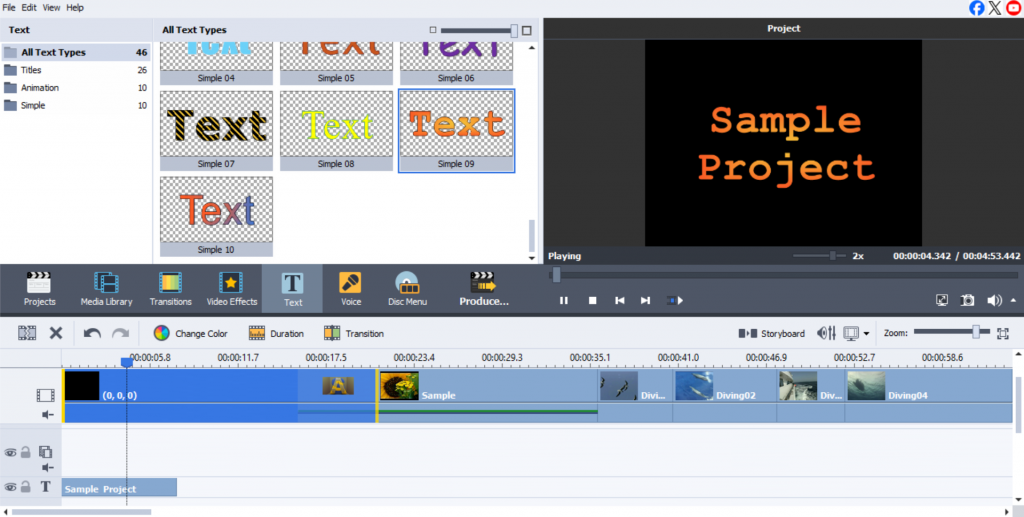Delete selection with the X icon
The width and height of the screenshot is (1024, 517).
click(56, 333)
